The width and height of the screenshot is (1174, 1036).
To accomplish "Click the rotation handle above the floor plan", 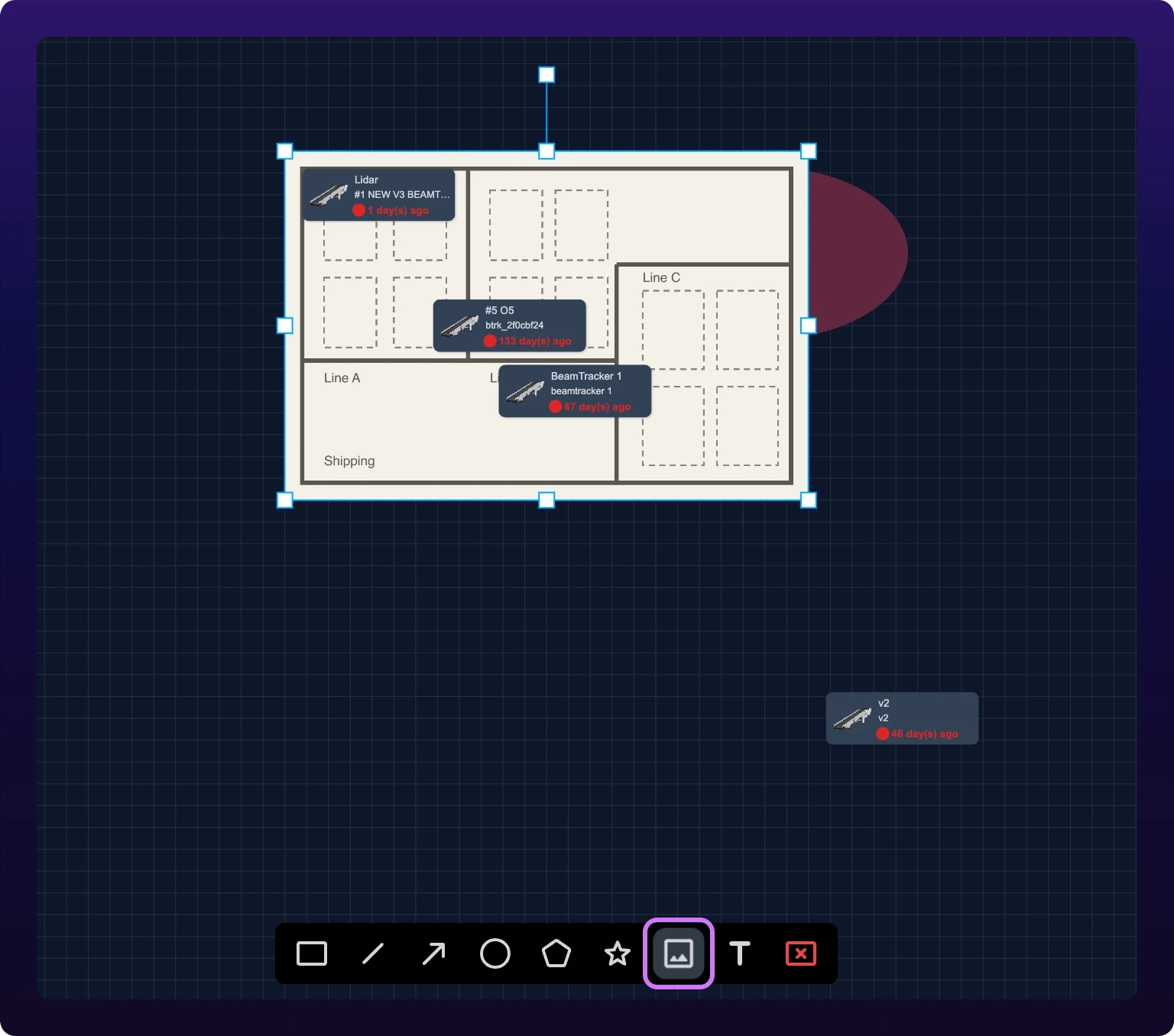I will click(546, 75).
